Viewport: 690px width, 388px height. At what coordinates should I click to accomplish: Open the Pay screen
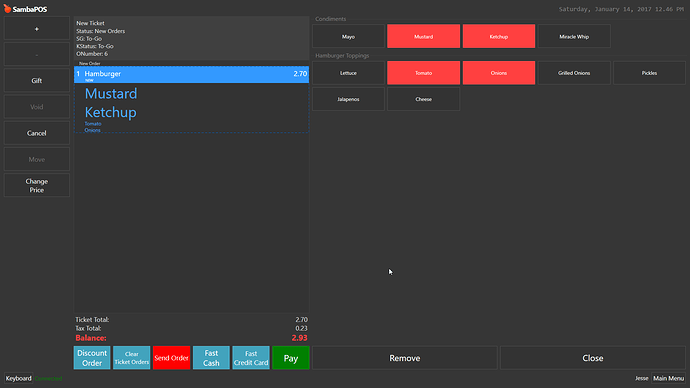(290, 358)
